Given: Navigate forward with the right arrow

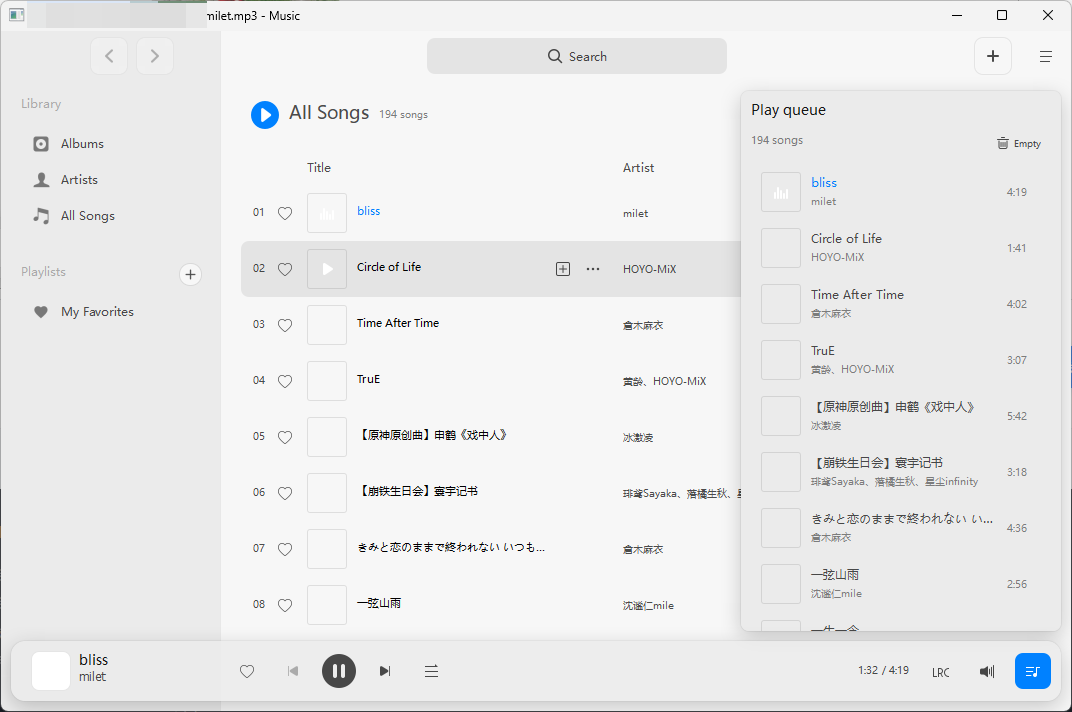Looking at the screenshot, I should pyautogui.click(x=155, y=56).
